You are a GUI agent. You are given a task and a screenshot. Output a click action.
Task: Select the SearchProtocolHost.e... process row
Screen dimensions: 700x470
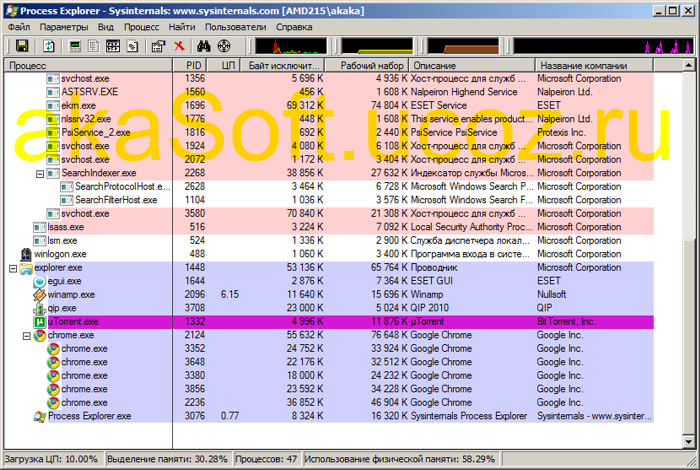pyautogui.click(x=329, y=187)
